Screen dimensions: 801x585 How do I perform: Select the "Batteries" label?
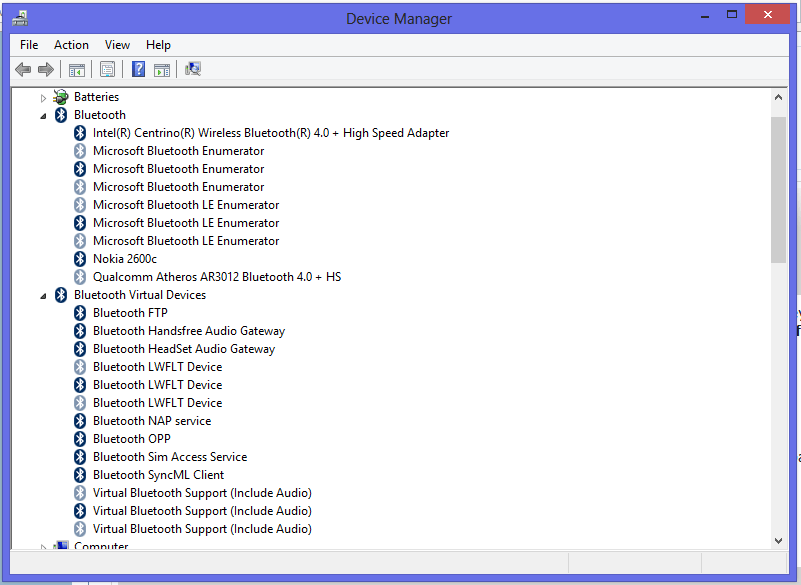[97, 97]
